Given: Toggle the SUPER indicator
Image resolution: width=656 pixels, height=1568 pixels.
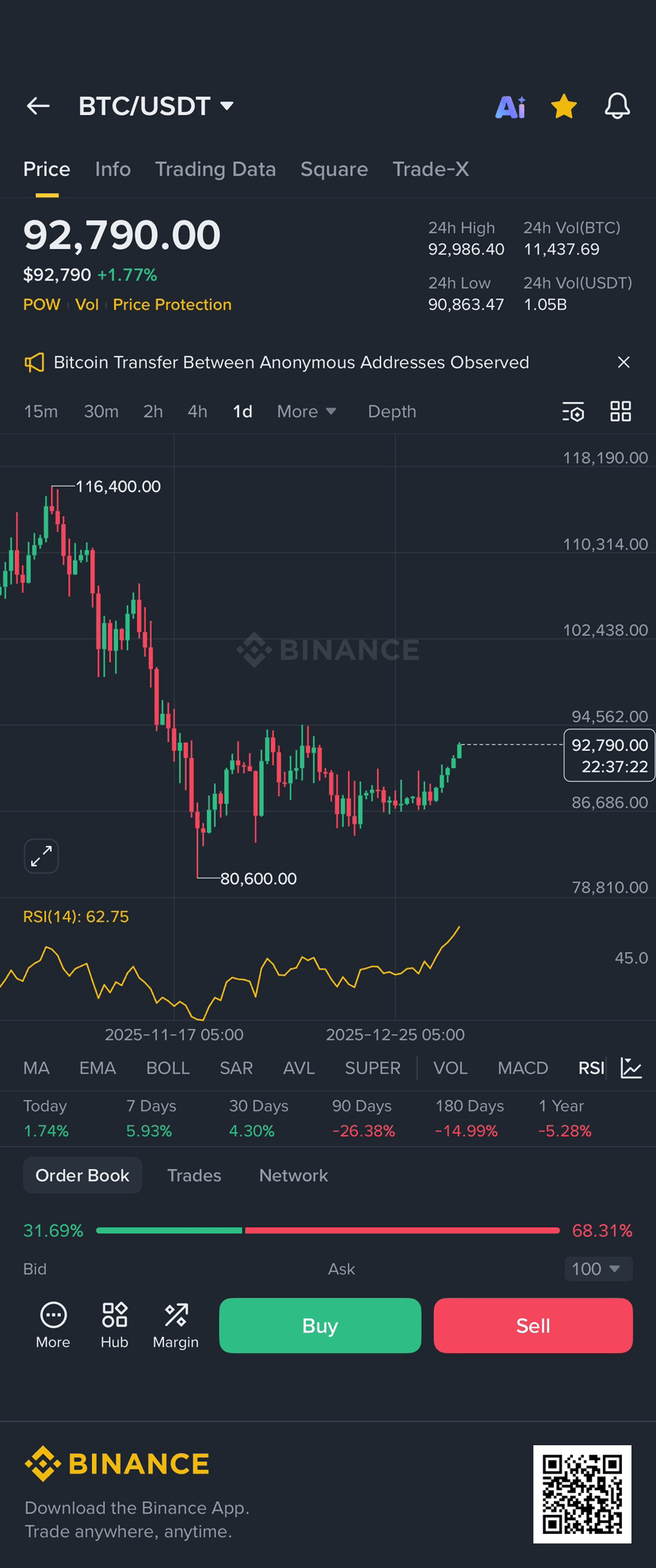Looking at the screenshot, I should [x=372, y=1068].
